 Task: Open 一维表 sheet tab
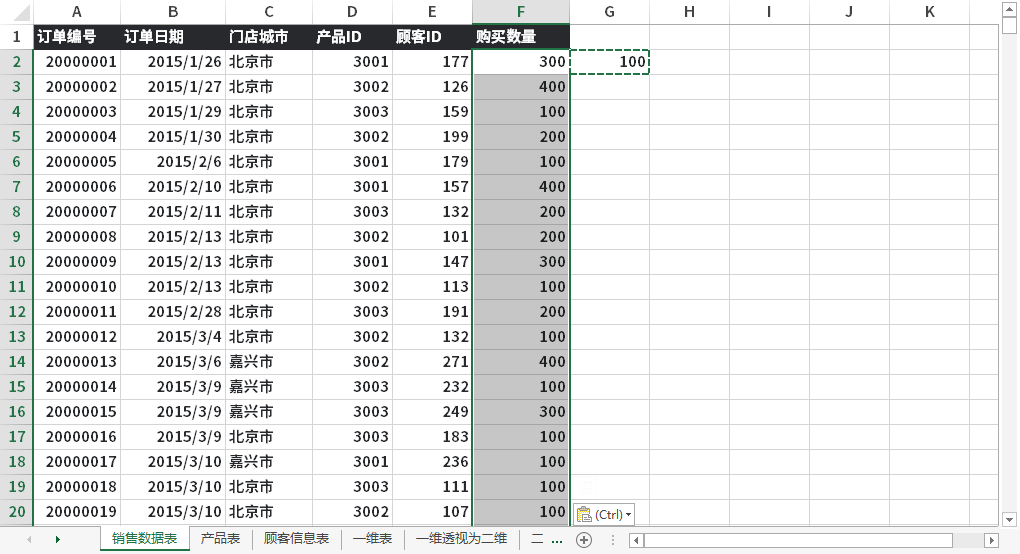tap(373, 538)
